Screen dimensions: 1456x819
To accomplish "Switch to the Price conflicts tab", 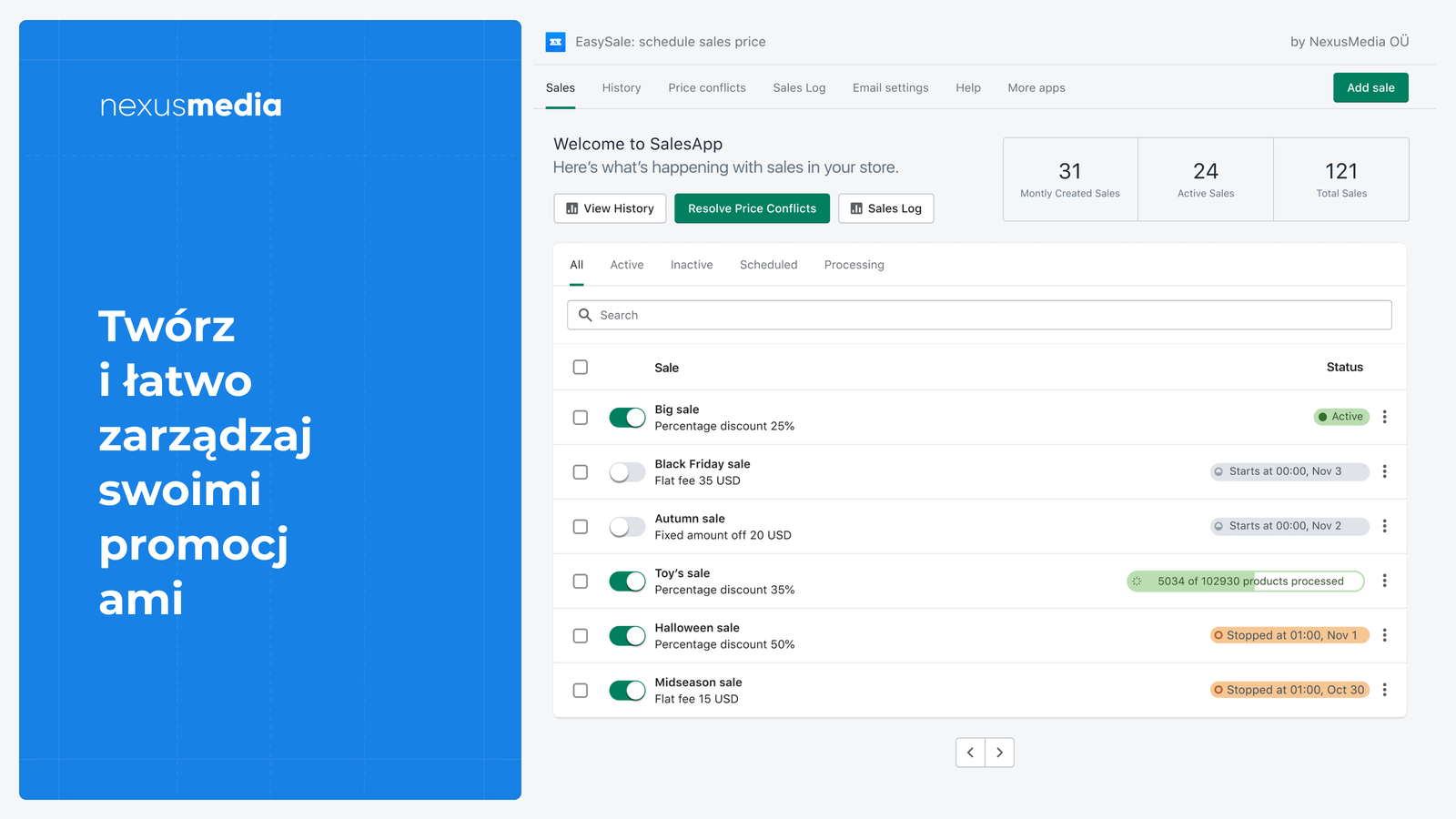I will tap(707, 88).
